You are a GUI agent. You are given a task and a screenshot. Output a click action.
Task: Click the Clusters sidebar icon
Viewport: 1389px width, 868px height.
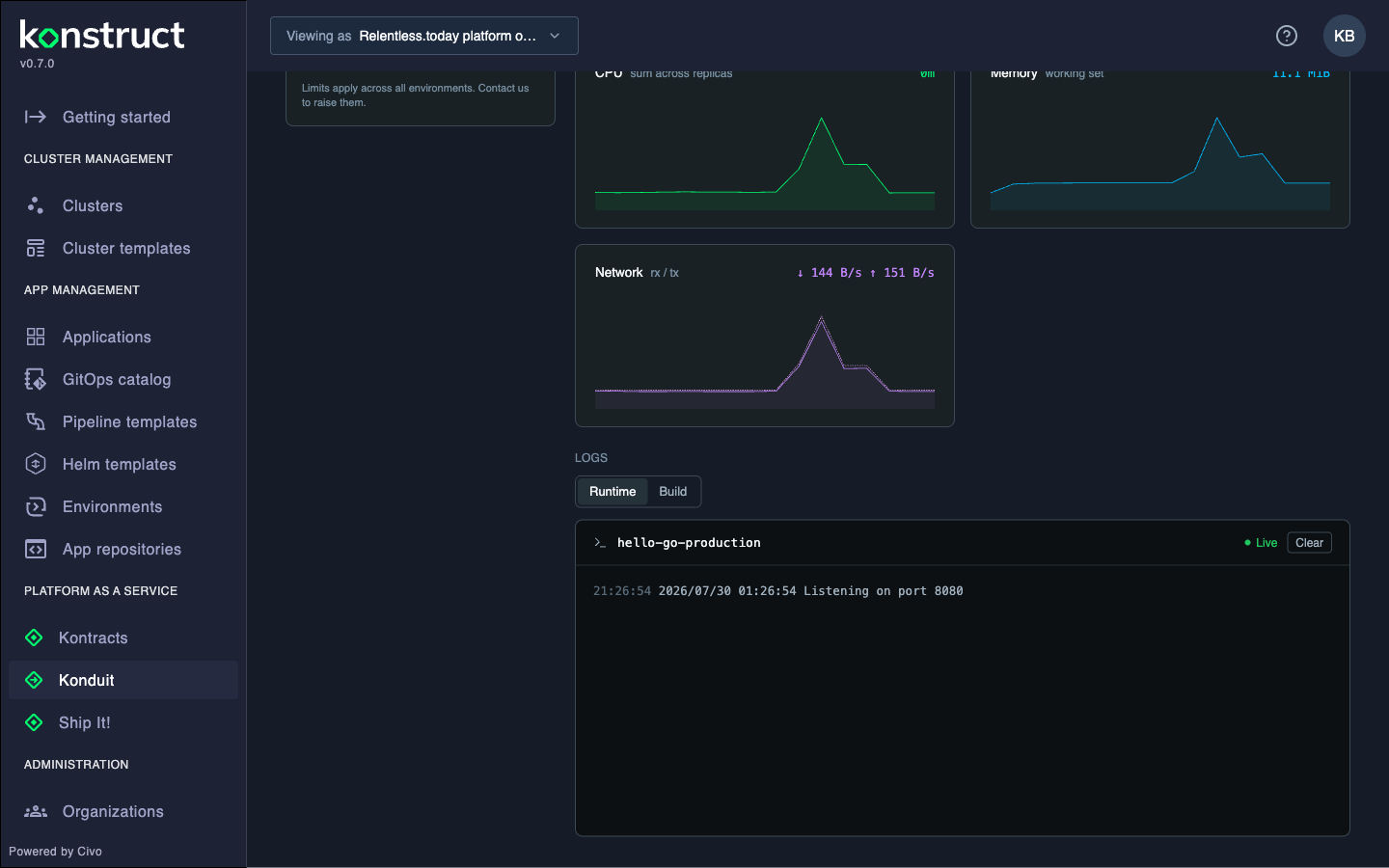pos(36,205)
